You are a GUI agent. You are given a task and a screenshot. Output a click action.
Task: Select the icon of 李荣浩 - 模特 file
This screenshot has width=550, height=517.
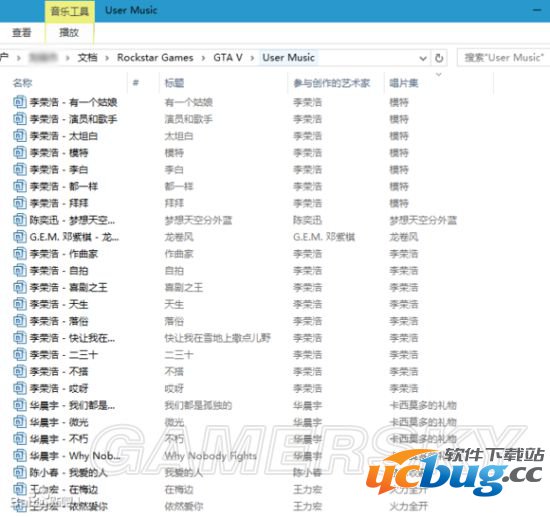tap(20, 153)
